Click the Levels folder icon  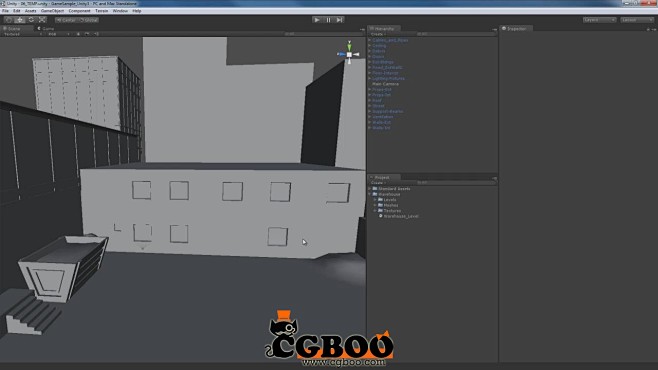point(380,200)
